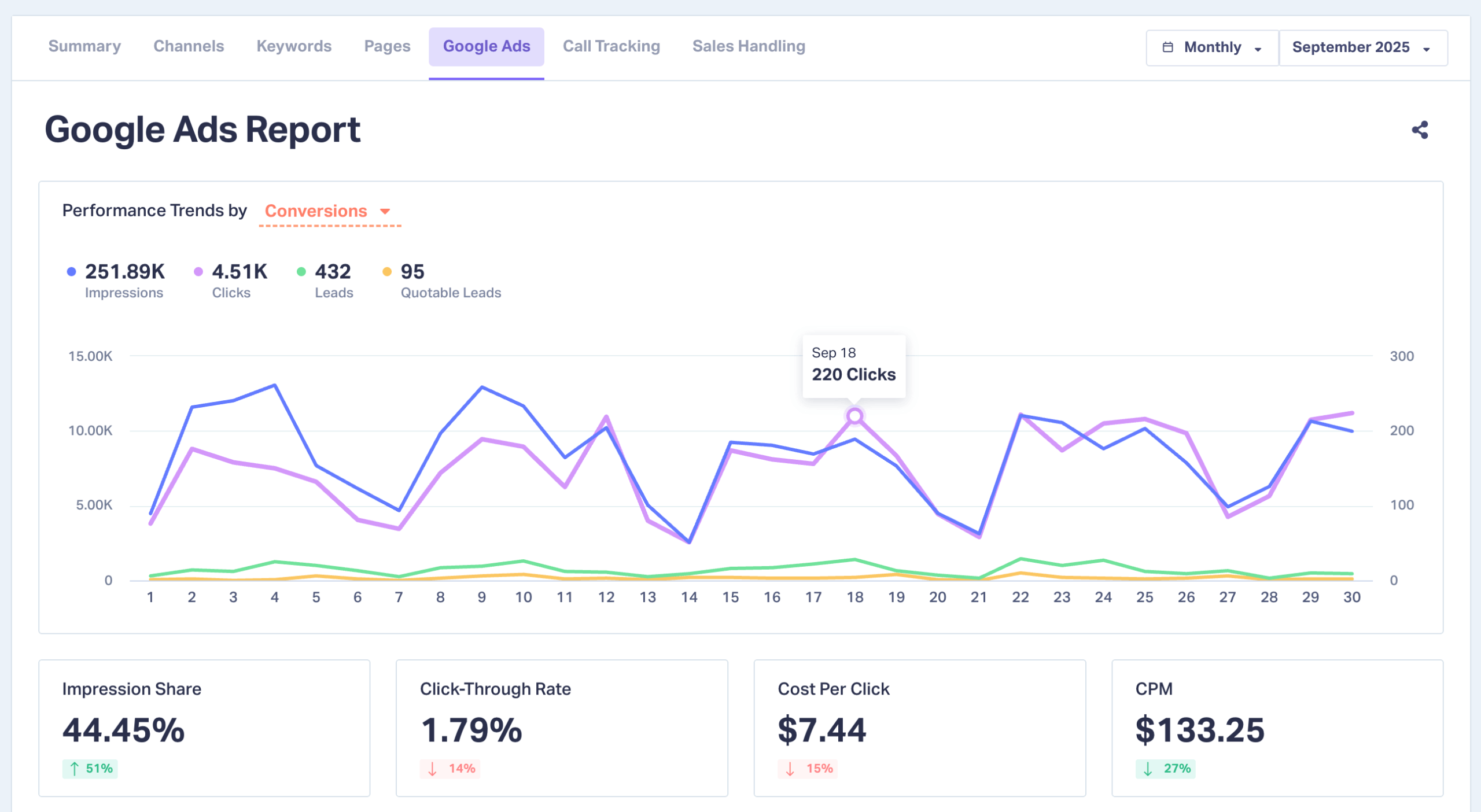This screenshot has width=1481, height=812.
Task: Click the calendar icon in the Monthly selector
Action: coord(1167,47)
